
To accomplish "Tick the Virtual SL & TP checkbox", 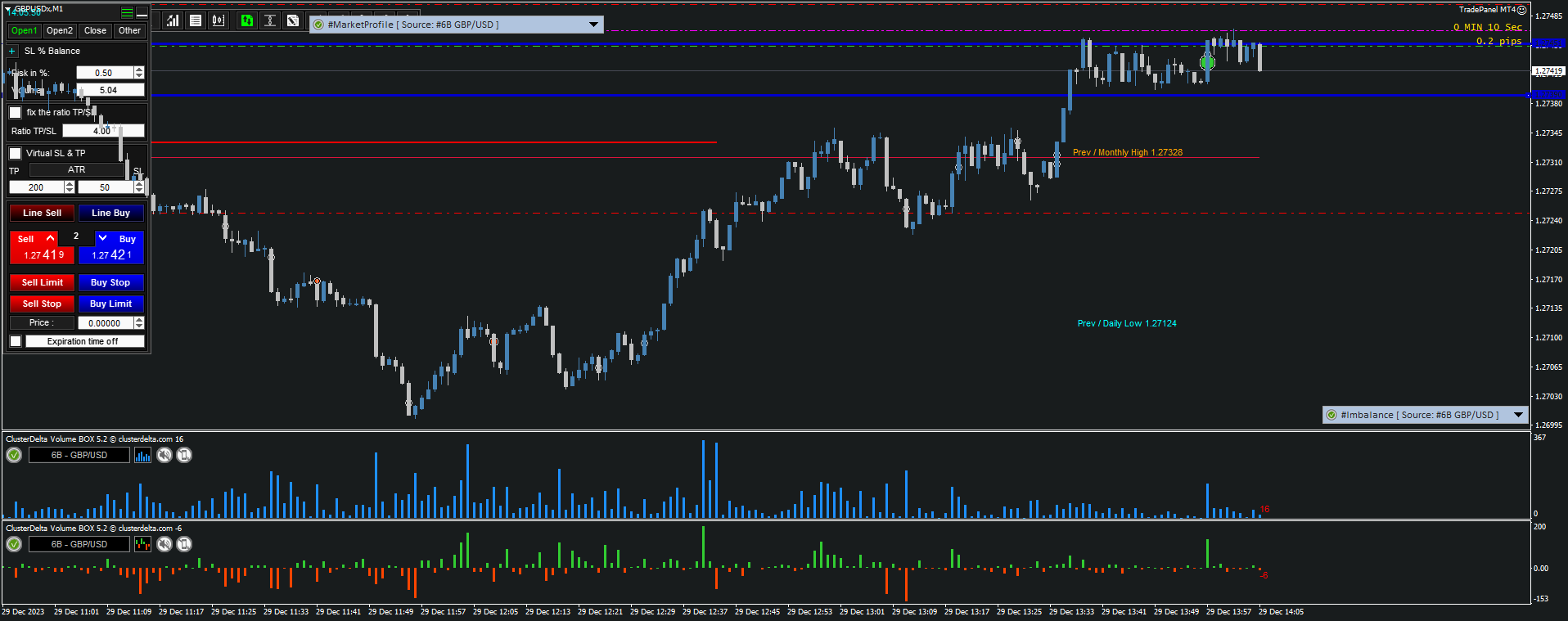I will pyautogui.click(x=16, y=153).
